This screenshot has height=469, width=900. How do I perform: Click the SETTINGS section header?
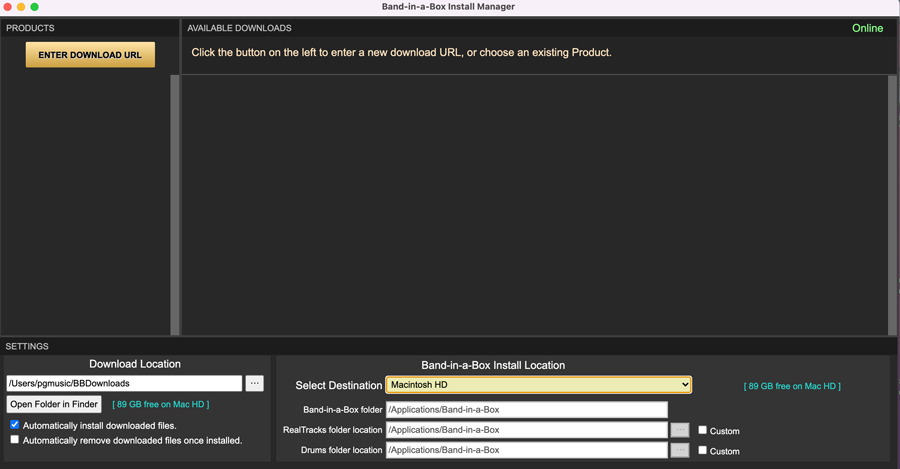pos(27,346)
